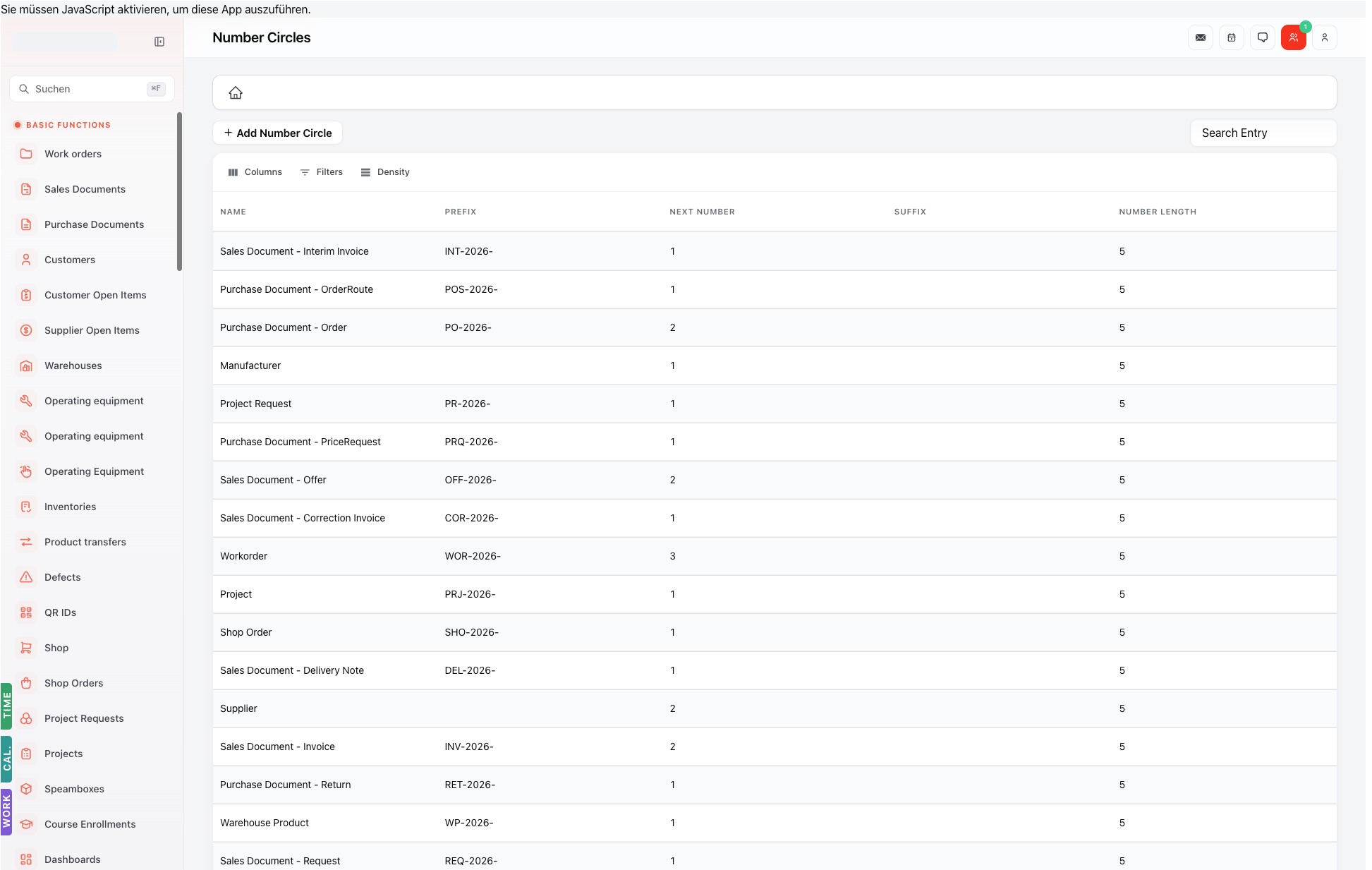Open Columns selector in table toolbar

[x=255, y=172]
